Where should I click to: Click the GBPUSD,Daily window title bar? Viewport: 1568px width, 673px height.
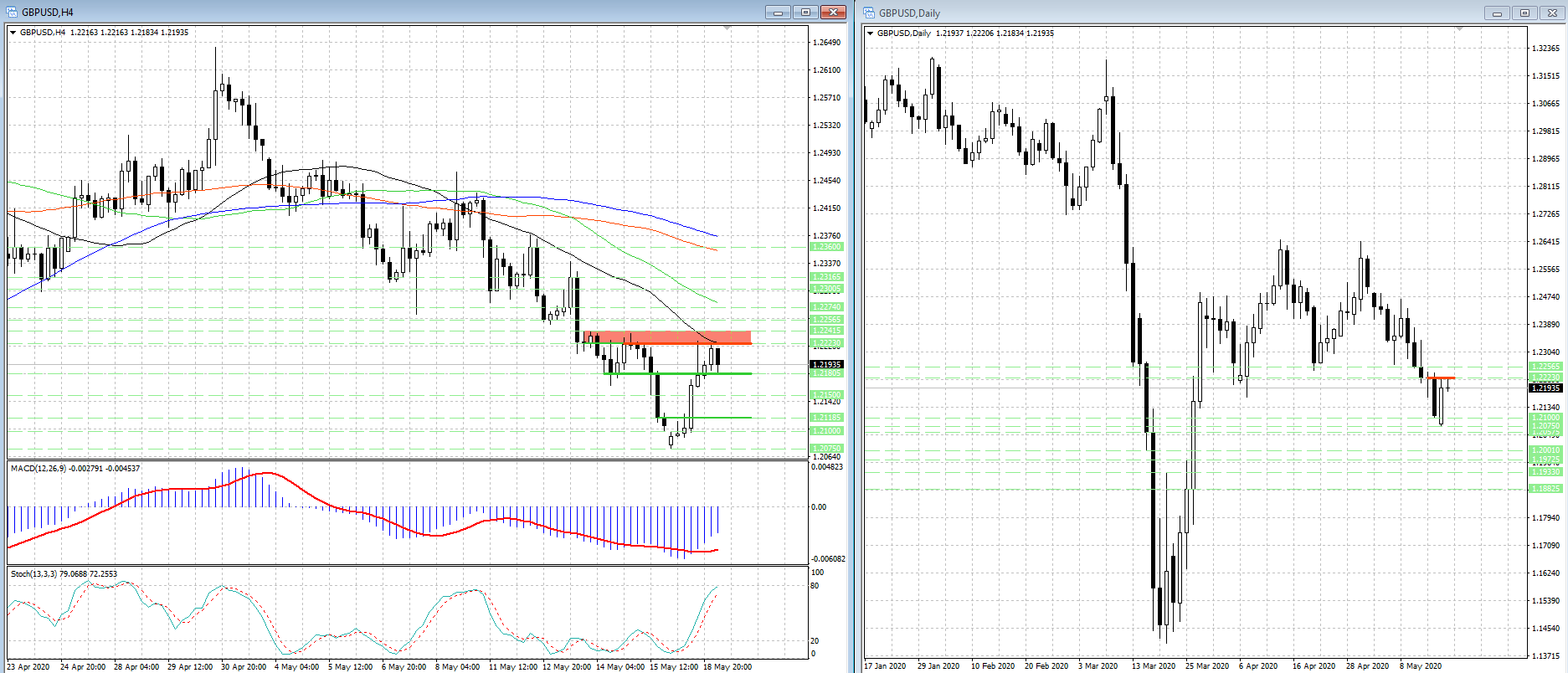point(1172,13)
